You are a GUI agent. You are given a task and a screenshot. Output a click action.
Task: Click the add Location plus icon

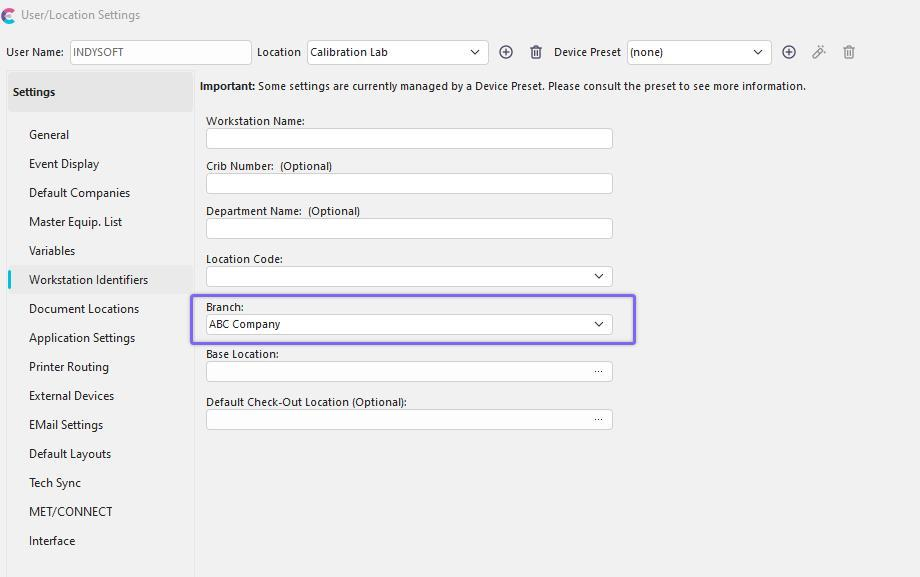pyautogui.click(x=506, y=52)
